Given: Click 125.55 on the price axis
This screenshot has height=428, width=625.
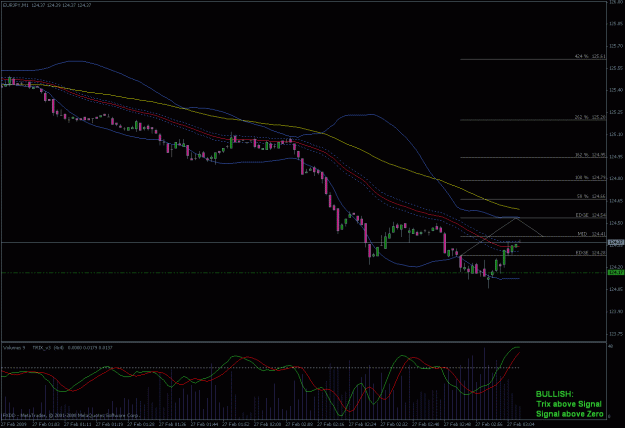Looking at the screenshot, I should point(616,68).
